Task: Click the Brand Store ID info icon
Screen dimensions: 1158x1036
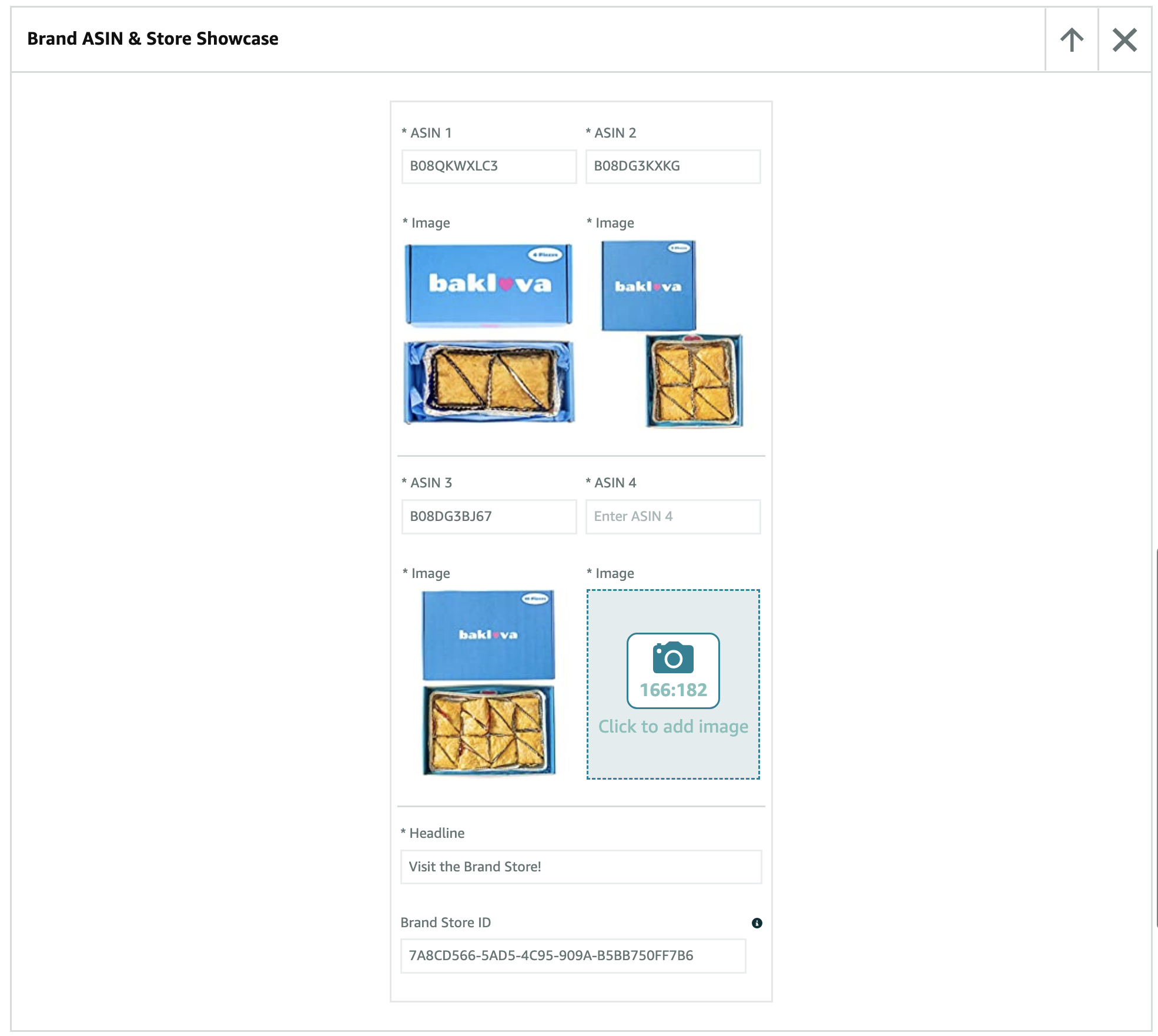Action: click(x=757, y=923)
